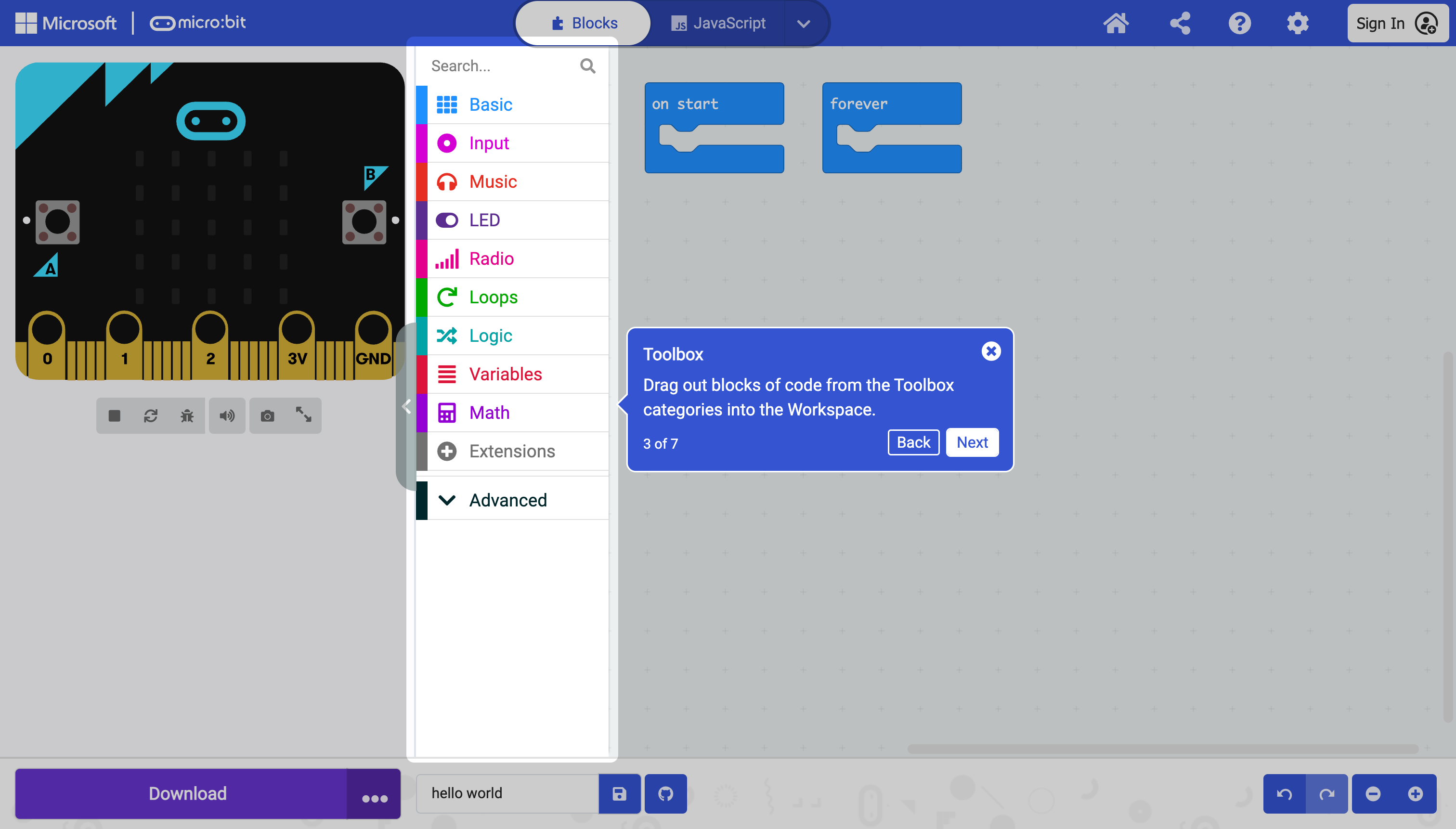Open the LED blocks category
The image size is (1456, 829).
click(512, 220)
